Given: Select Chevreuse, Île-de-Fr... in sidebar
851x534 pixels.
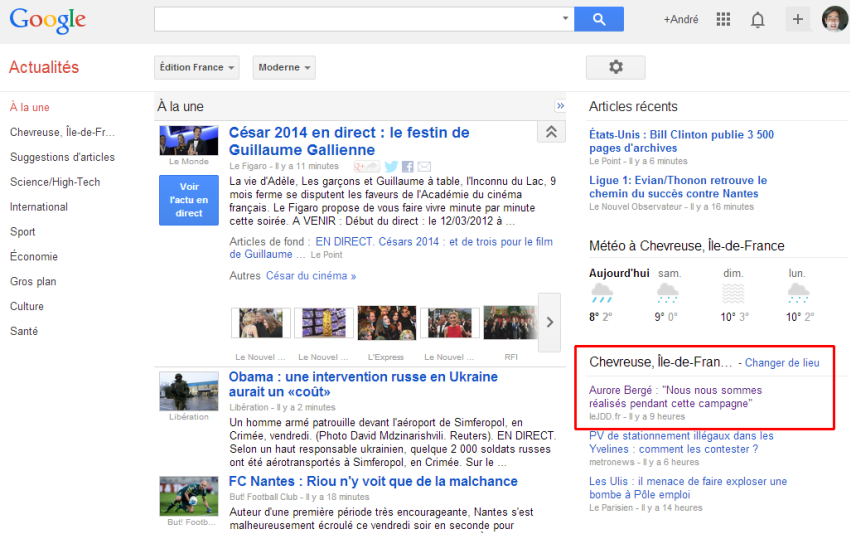Looking at the screenshot, I should point(62,132).
